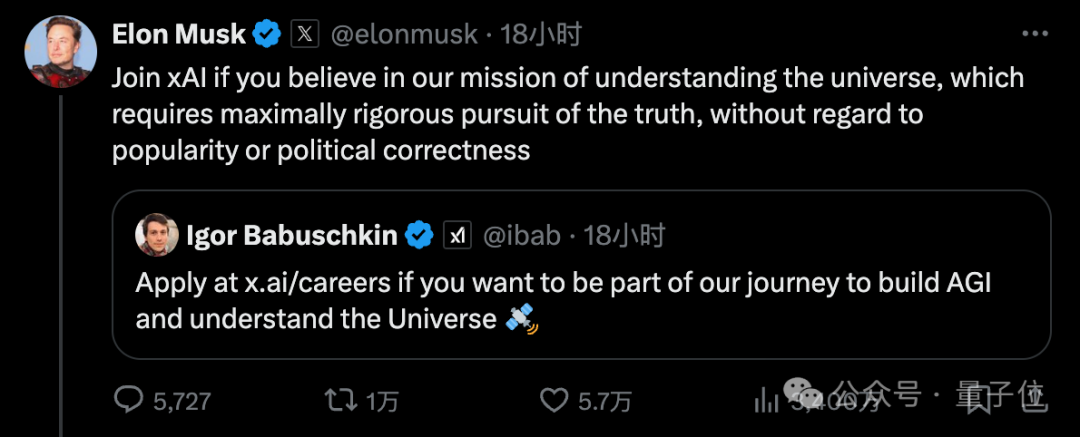Click the quoted tweet's 18小时 timestamp
Image resolution: width=1080 pixels, height=437 pixels.
click(624, 236)
